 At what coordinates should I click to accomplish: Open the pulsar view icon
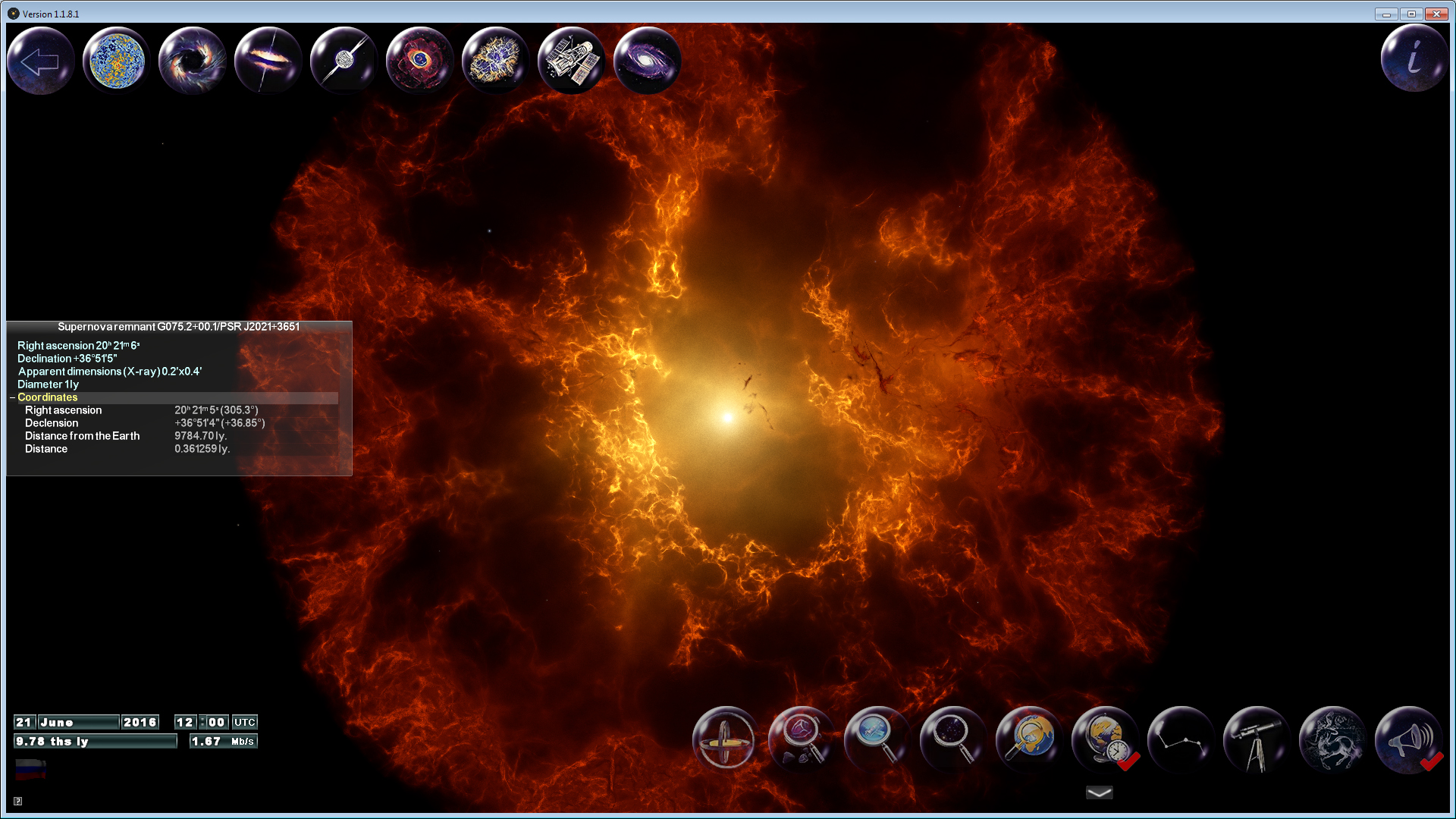coord(344,60)
